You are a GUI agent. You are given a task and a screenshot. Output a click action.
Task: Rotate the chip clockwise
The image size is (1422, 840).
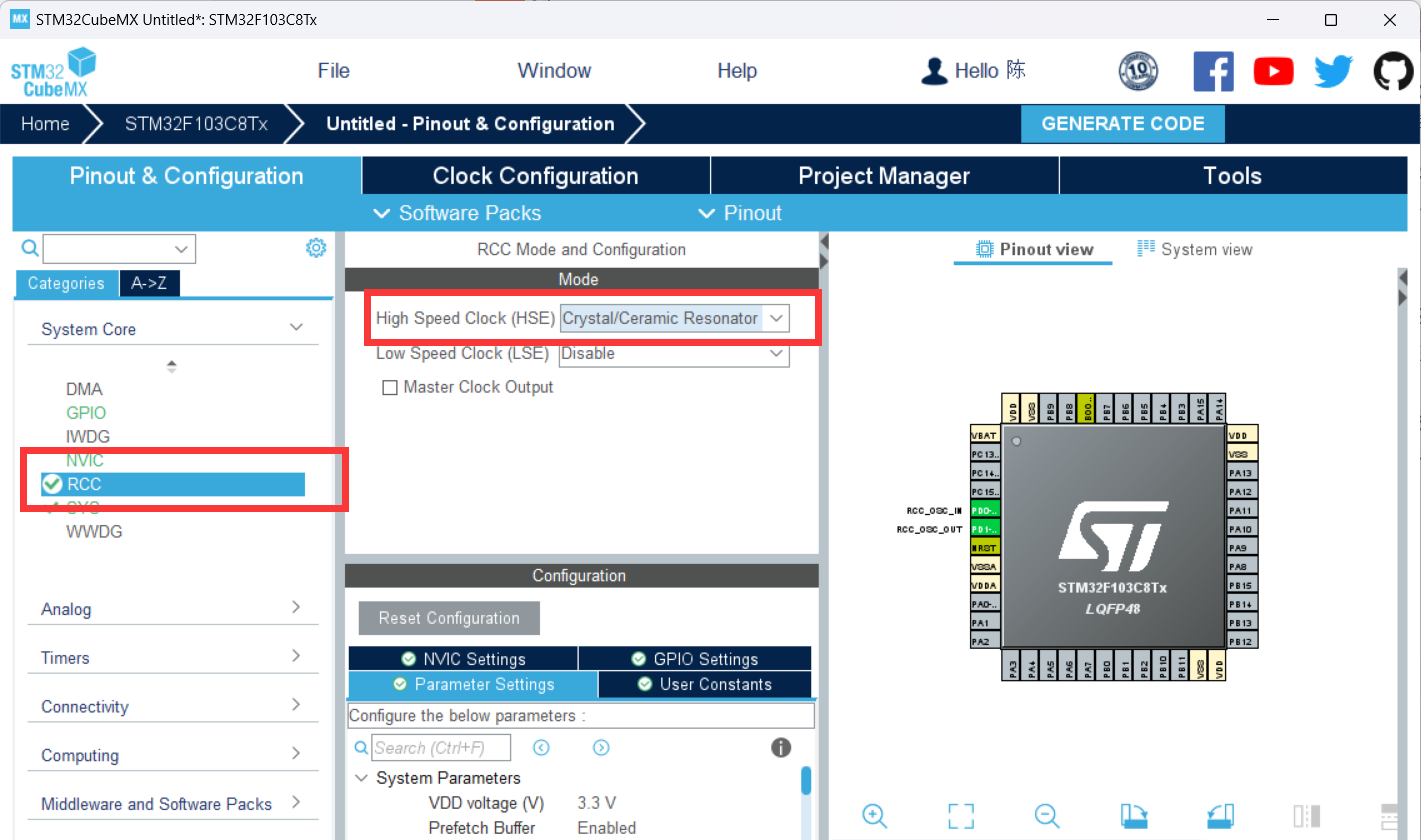click(1133, 816)
